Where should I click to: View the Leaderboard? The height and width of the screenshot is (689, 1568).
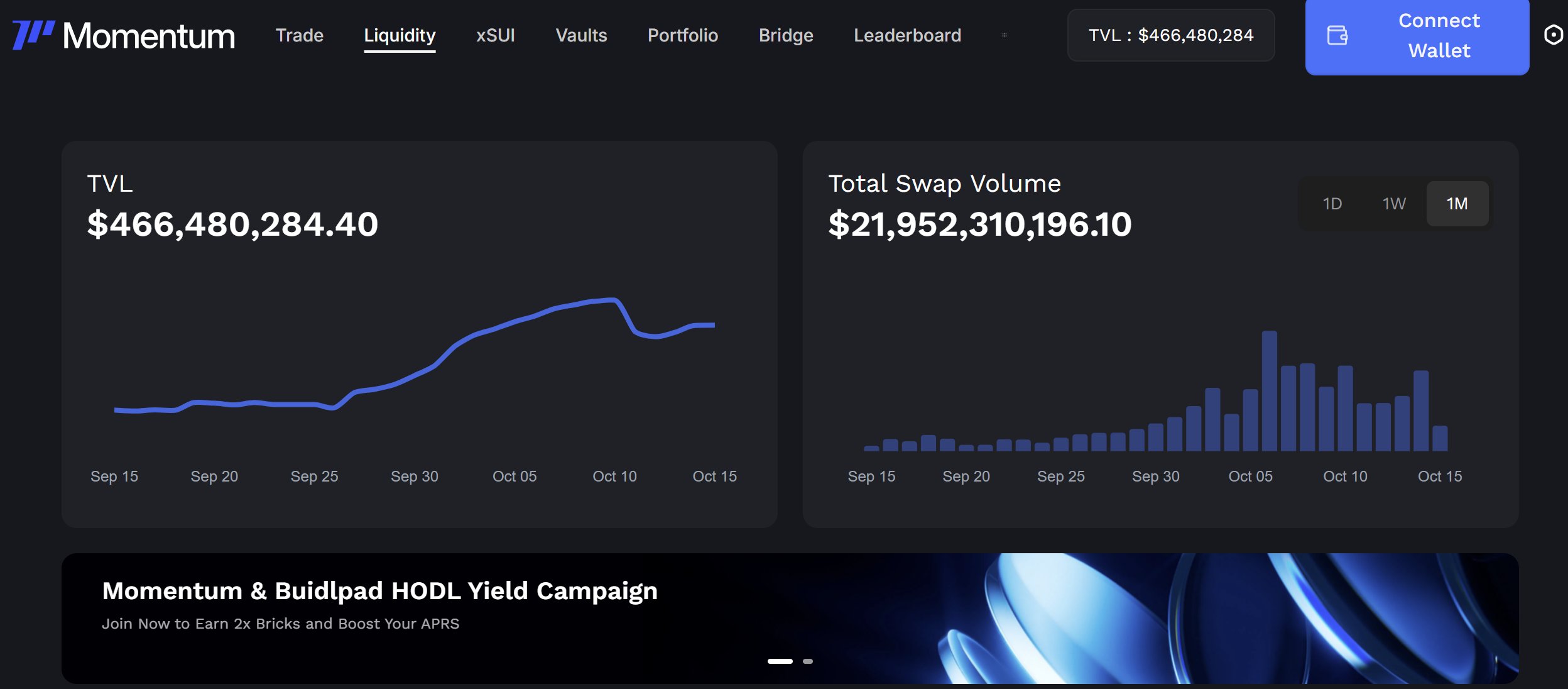907,35
